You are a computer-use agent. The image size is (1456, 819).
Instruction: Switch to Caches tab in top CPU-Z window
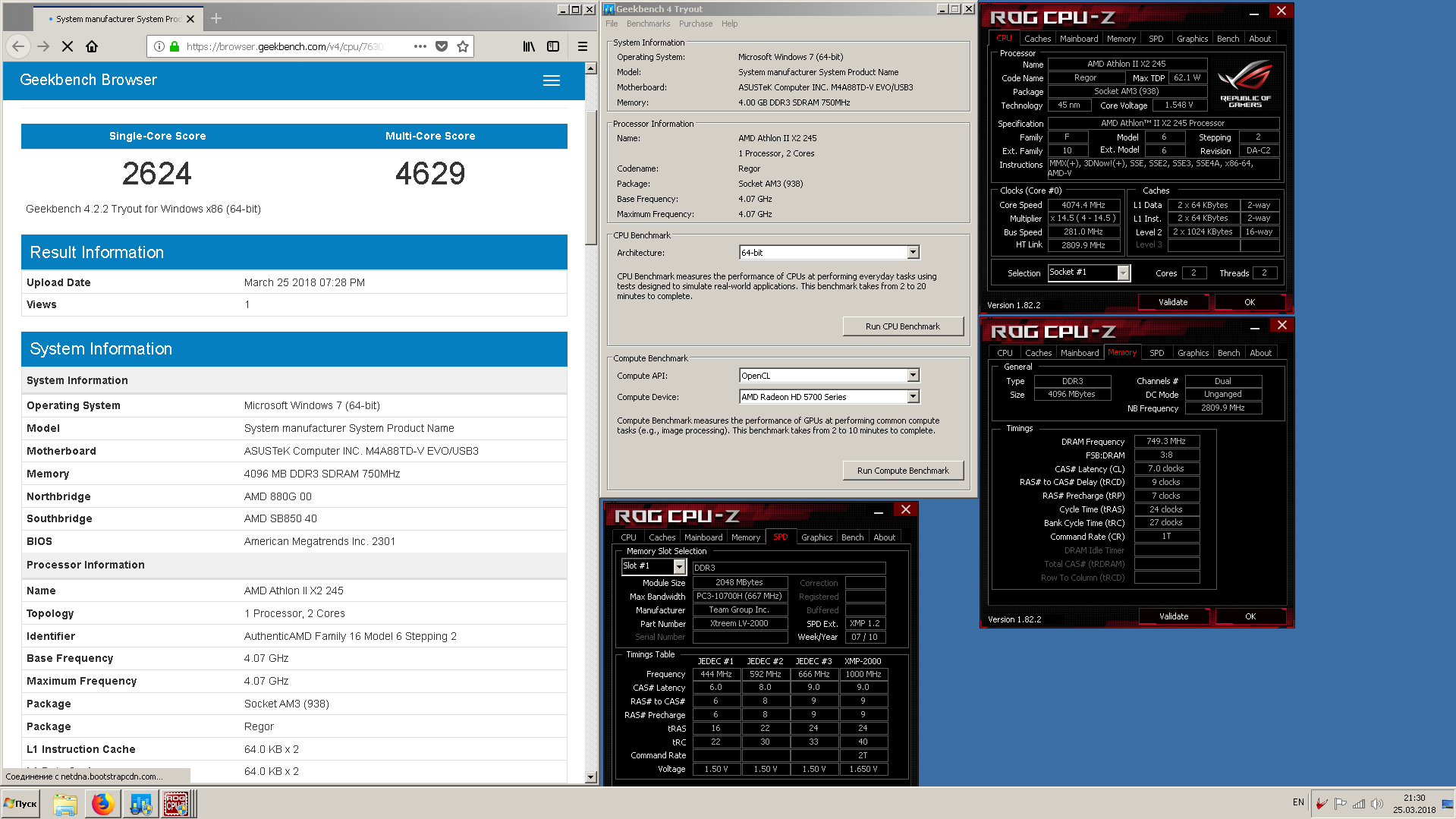1037,39
